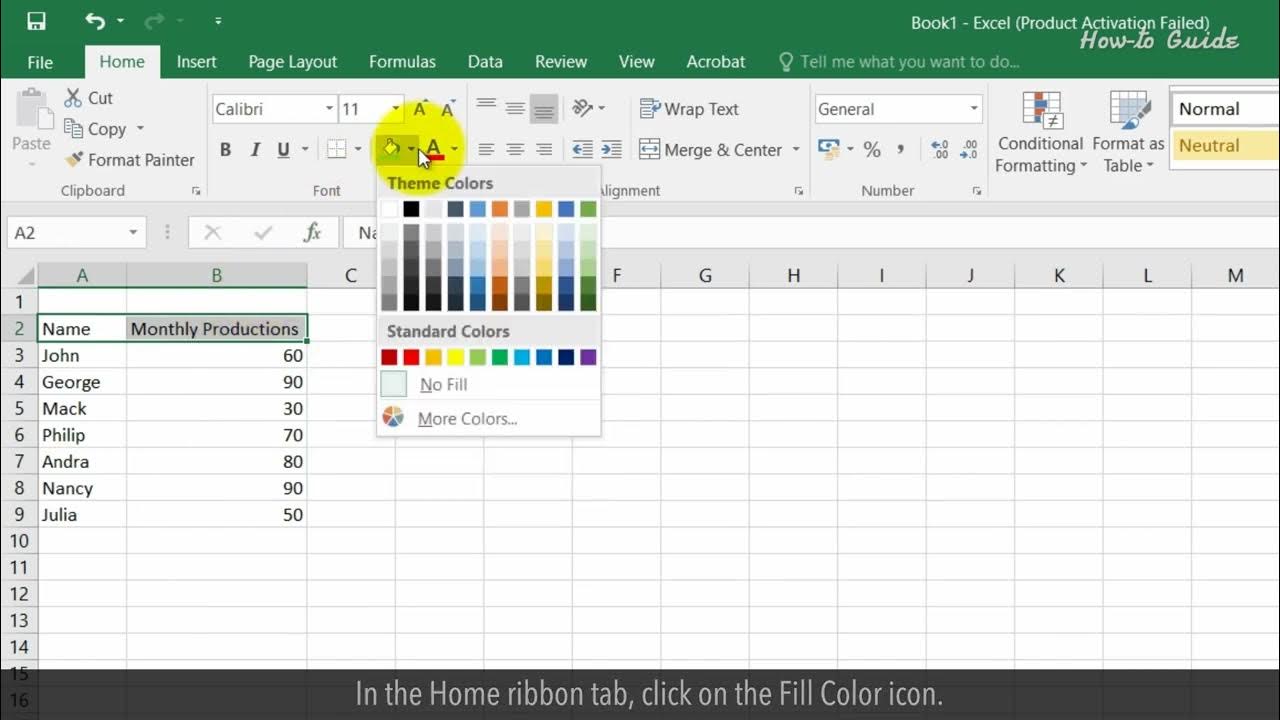This screenshot has height=720, width=1280.
Task: Click the Decrease Indent icon
Action: click(582, 150)
